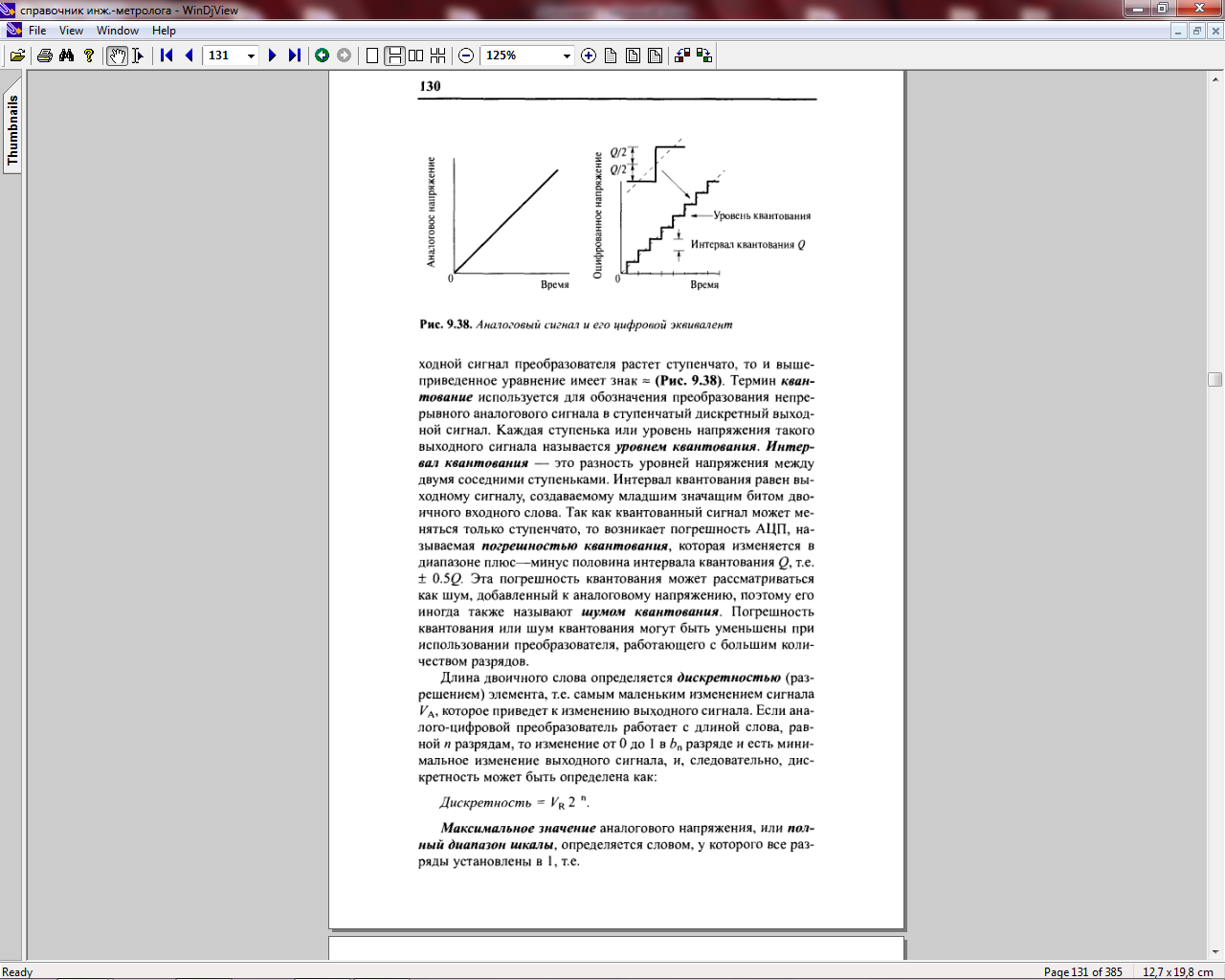This screenshot has height=980, width=1225.
Task: Open the File menu
Action: [x=37, y=31]
